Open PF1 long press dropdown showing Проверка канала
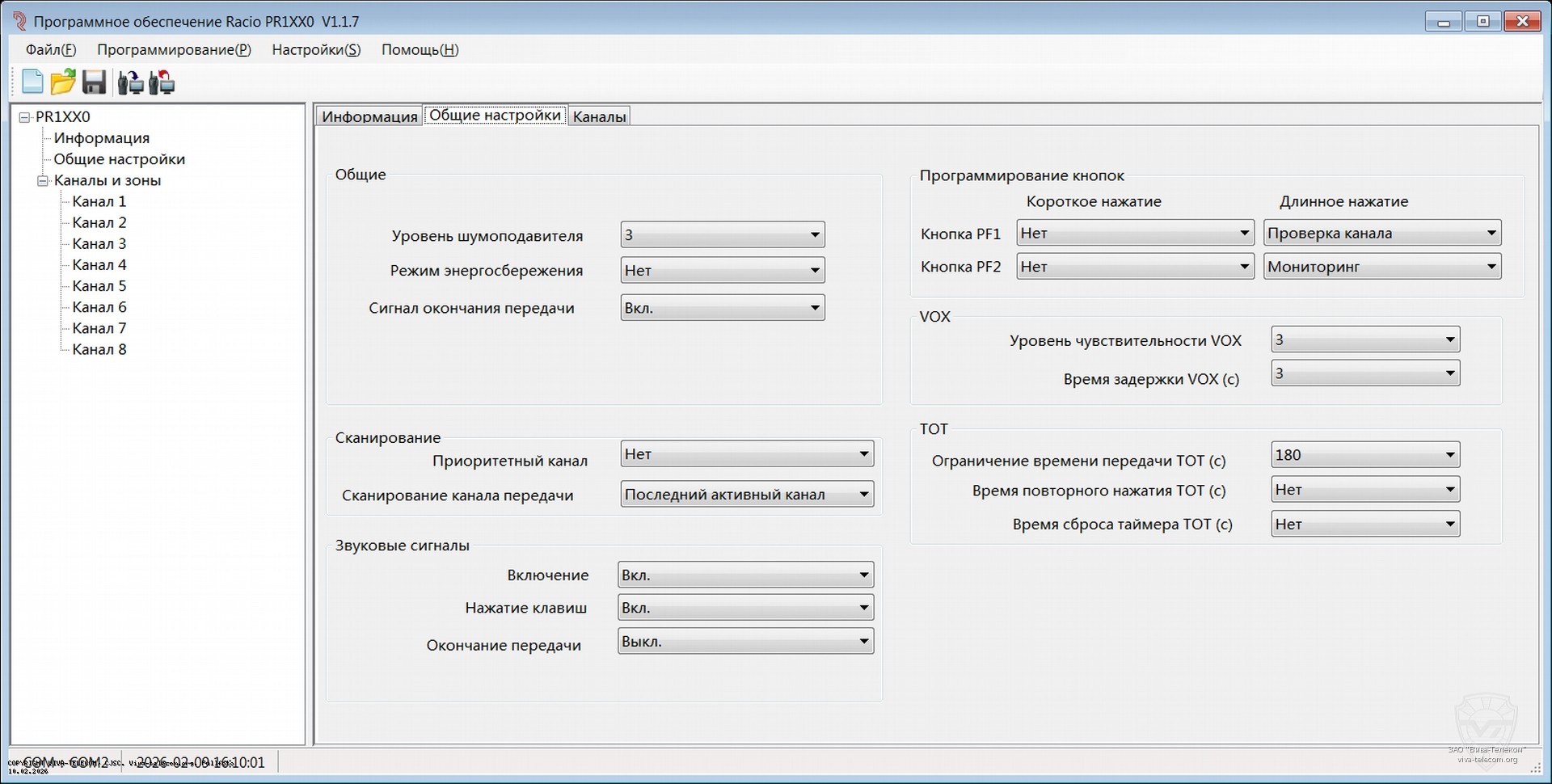The width and height of the screenshot is (1552, 784). [1381, 234]
